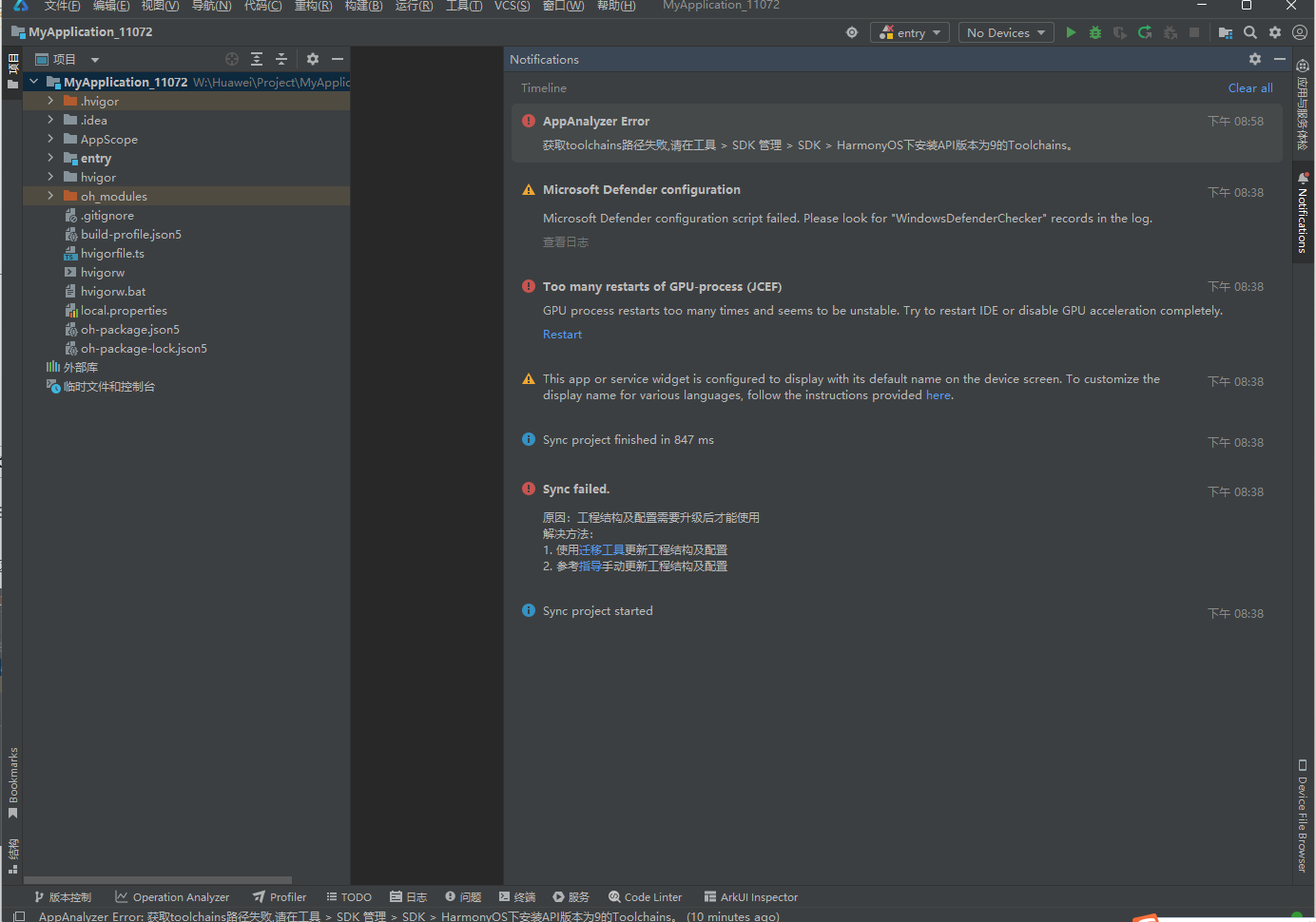Open the 导航(N) menu
Screen dimensions: 1316x922
tap(211, 6)
